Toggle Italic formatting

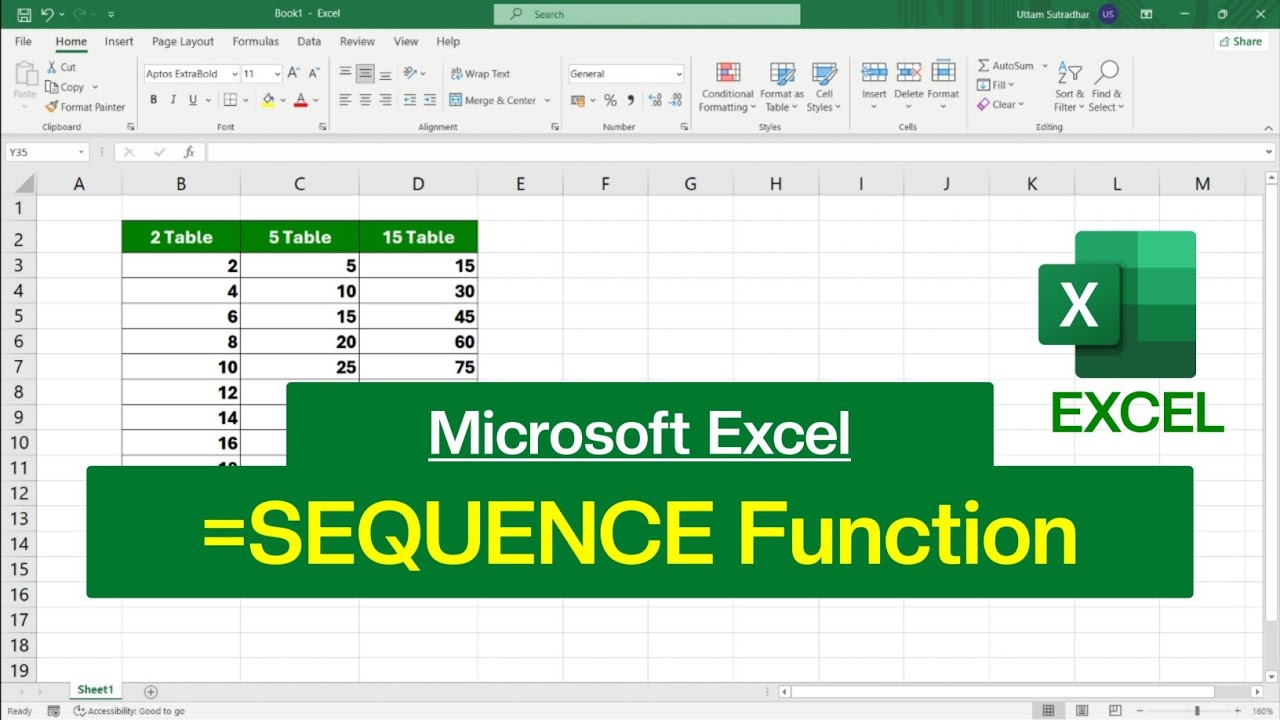tap(173, 100)
